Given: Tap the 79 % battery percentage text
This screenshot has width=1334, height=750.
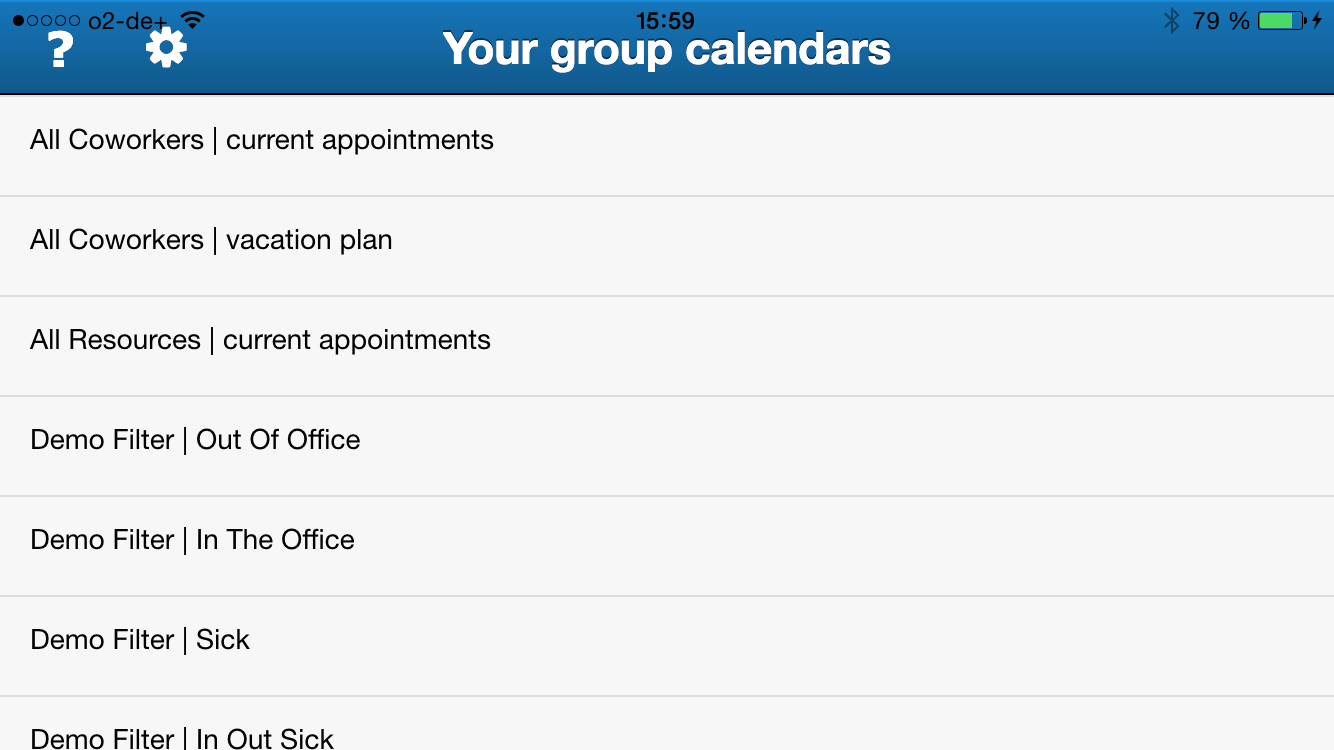Looking at the screenshot, I should click(x=1221, y=20).
